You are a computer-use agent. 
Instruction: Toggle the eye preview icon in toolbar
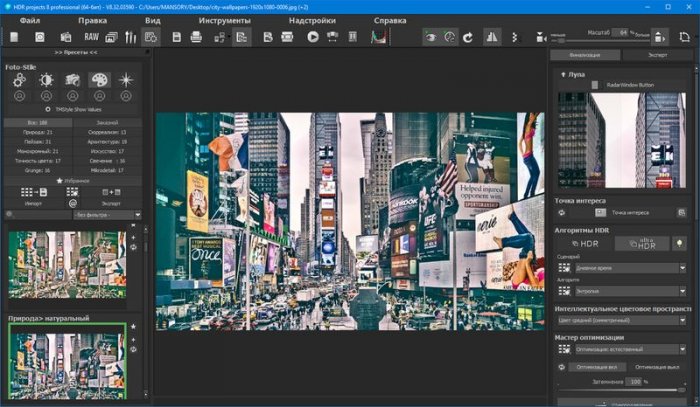(431, 37)
